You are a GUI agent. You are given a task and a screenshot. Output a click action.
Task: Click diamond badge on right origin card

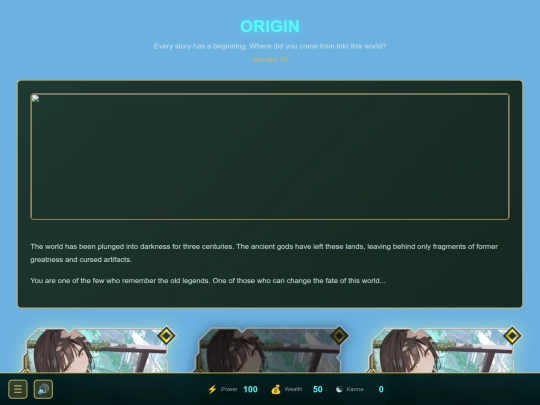512,335
